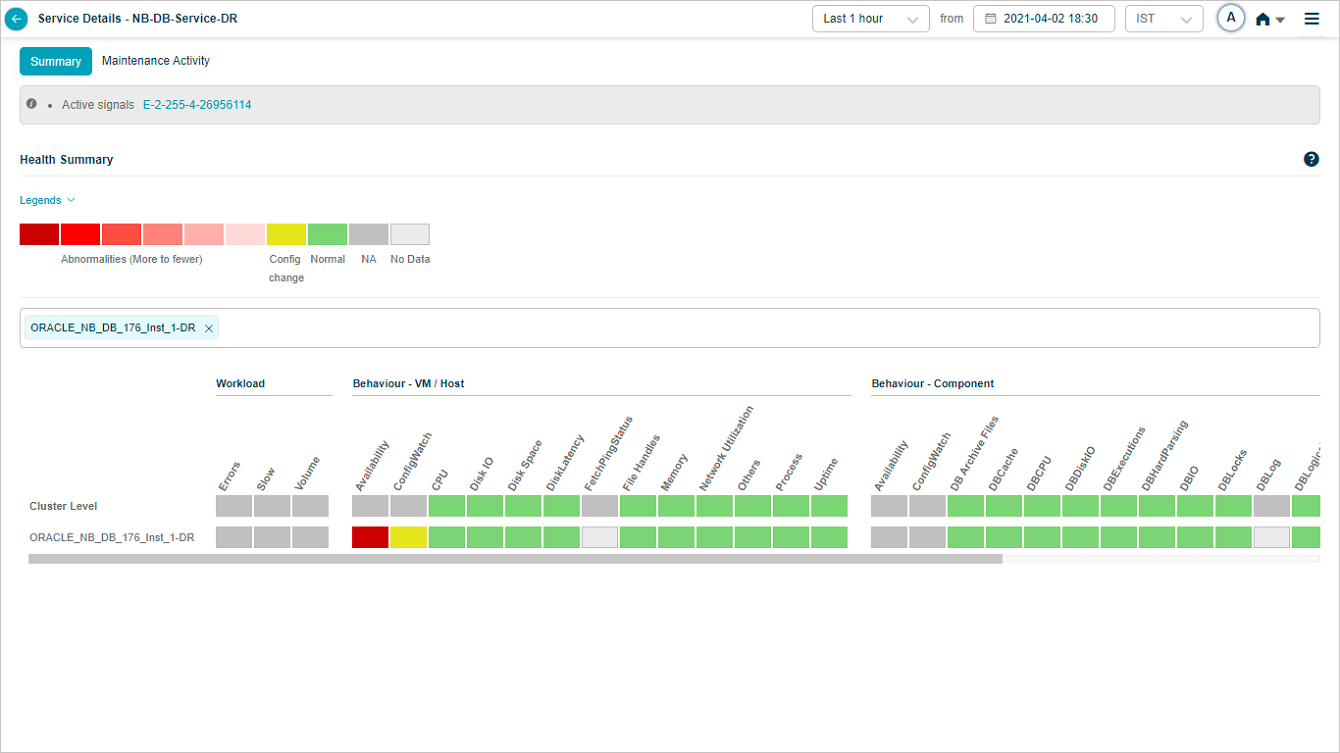Click the info icon beside Active signals
Screen dimensions: 1340x753
click(32, 104)
